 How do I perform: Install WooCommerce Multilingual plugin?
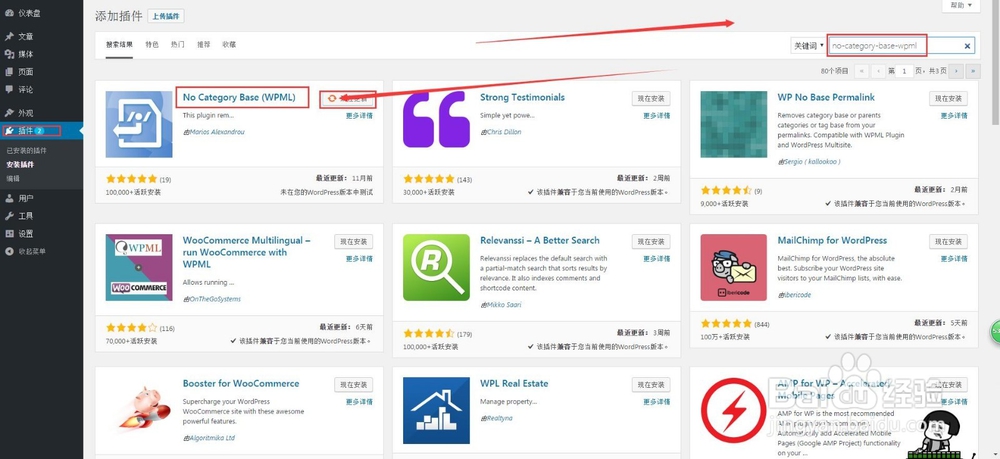353,242
